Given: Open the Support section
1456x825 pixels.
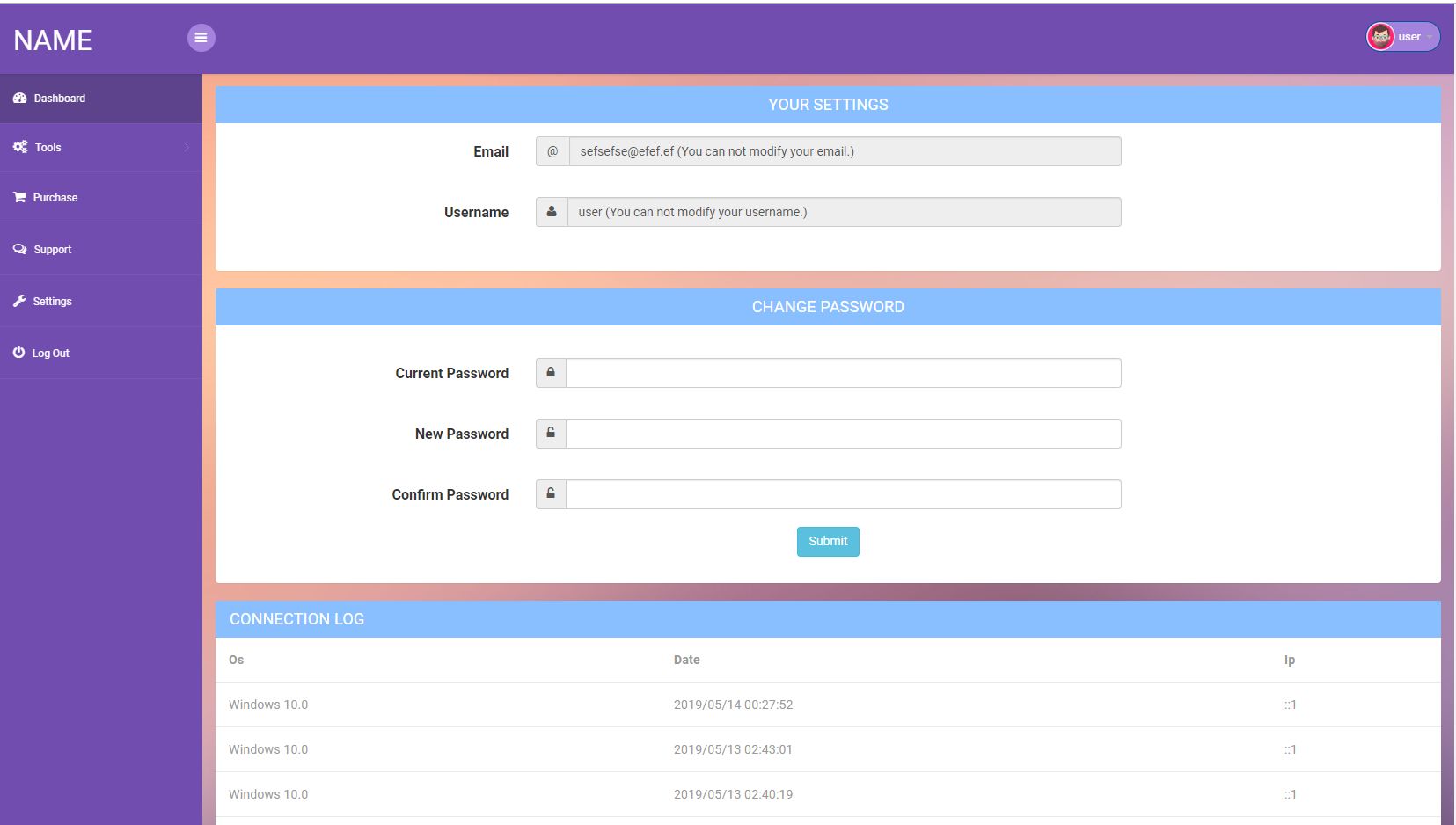Looking at the screenshot, I should pos(101,250).
